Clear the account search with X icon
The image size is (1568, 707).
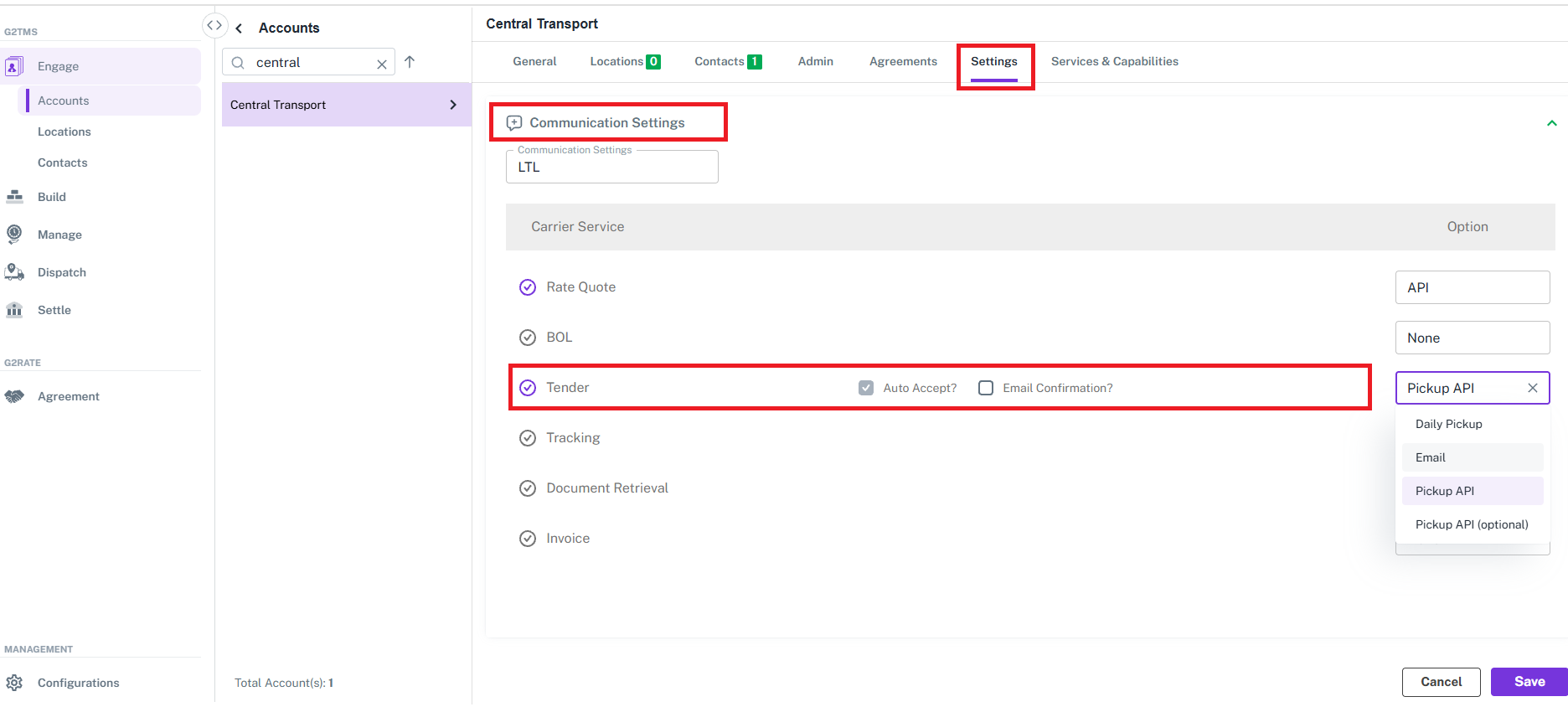[x=382, y=64]
